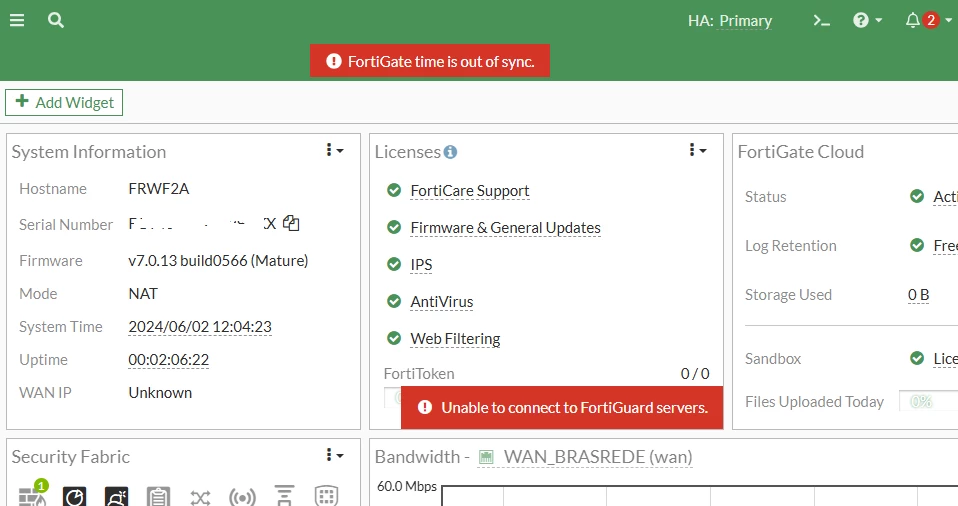958x506 pixels.
Task: Click the System Time value
Action: coord(200,327)
